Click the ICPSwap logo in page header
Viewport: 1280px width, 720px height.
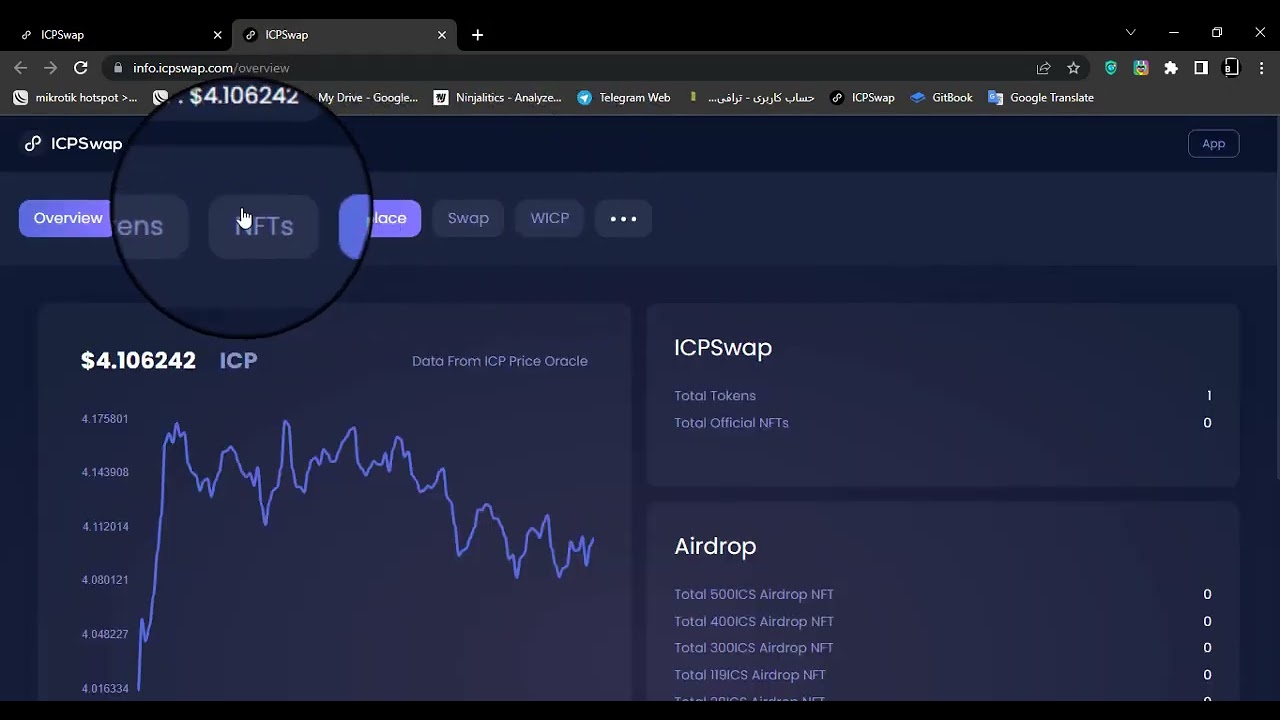click(73, 144)
